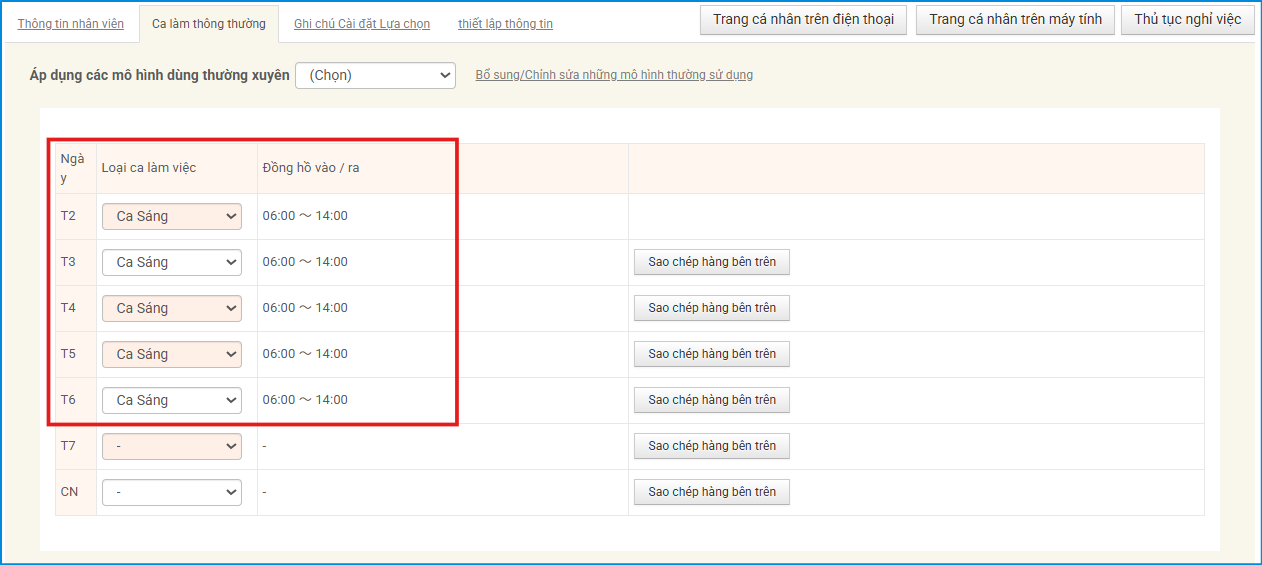Open Bổ sung/Chỉnh sửa những mô hình link

pos(614,75)
